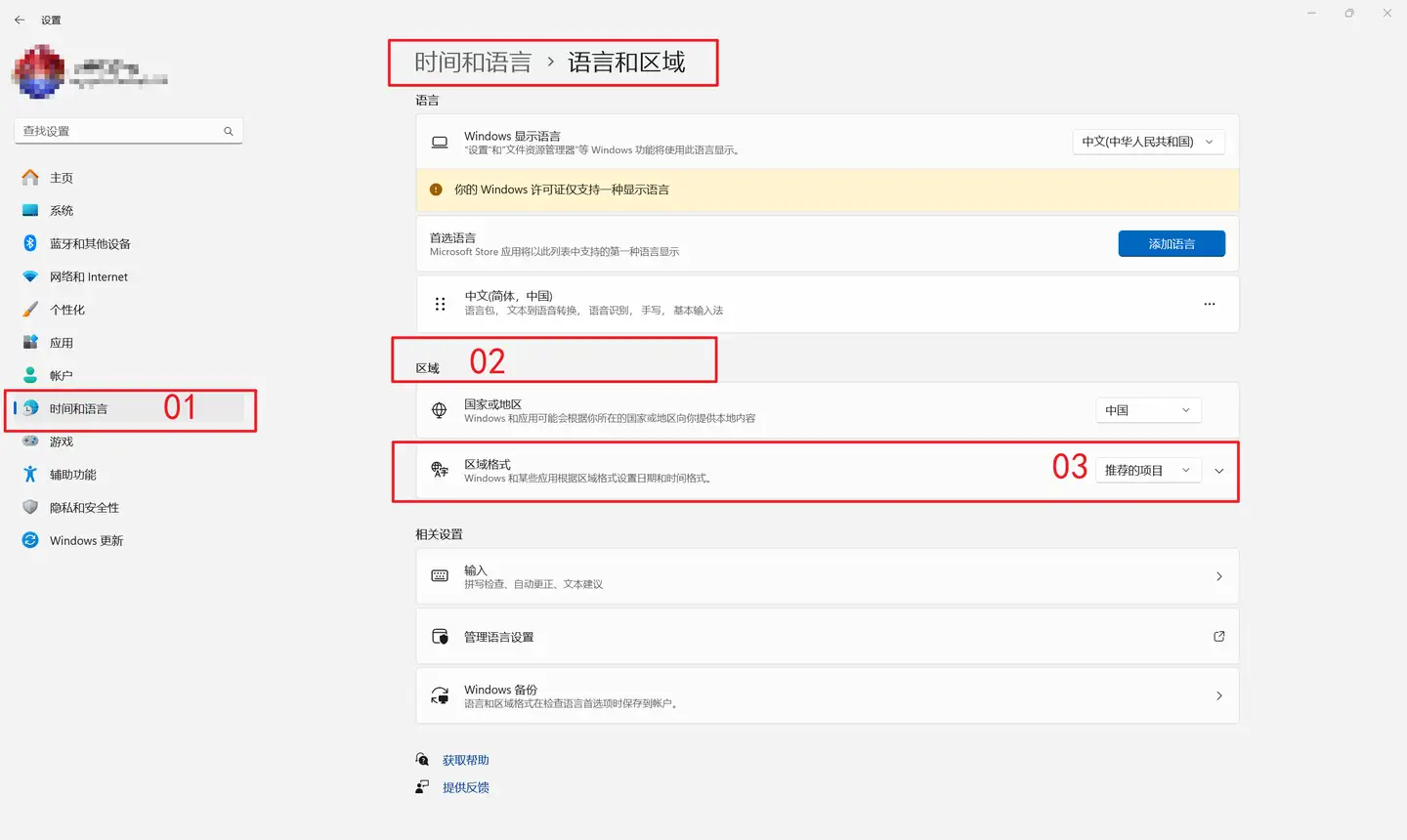Click the 隐私和安全性 shield icon

pyautogui.click(x=30, y=507)
